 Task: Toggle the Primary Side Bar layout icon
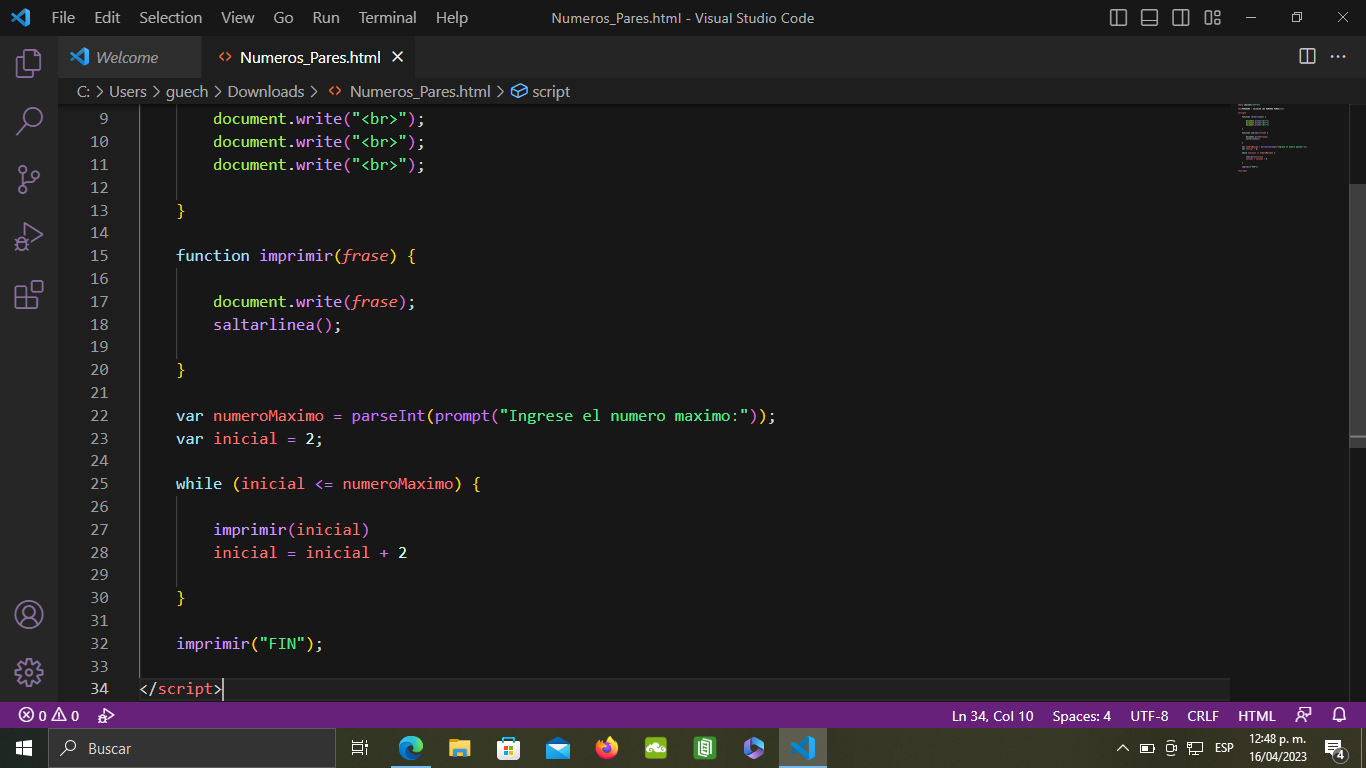coord(1119,17)
